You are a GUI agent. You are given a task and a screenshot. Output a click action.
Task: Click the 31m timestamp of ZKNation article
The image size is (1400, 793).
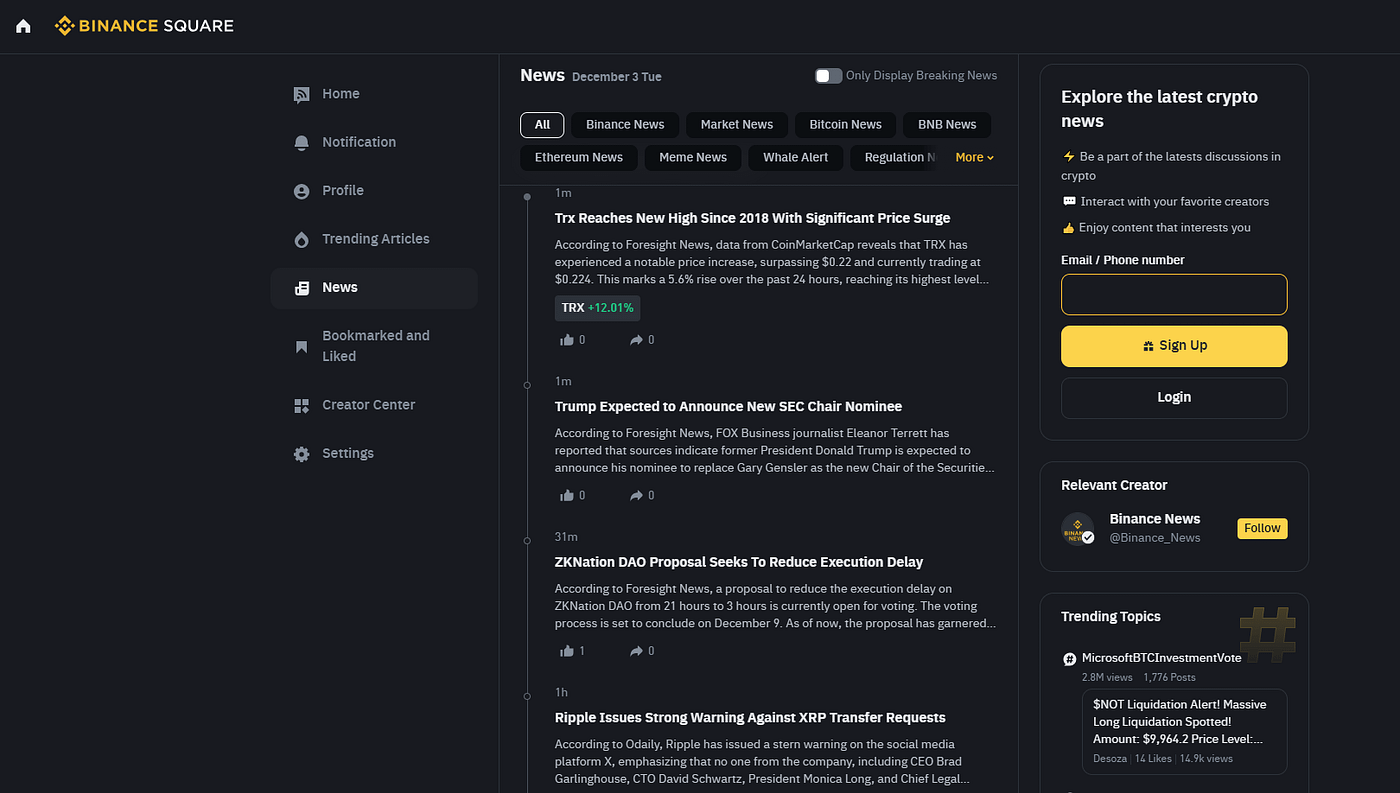[566, 537]
